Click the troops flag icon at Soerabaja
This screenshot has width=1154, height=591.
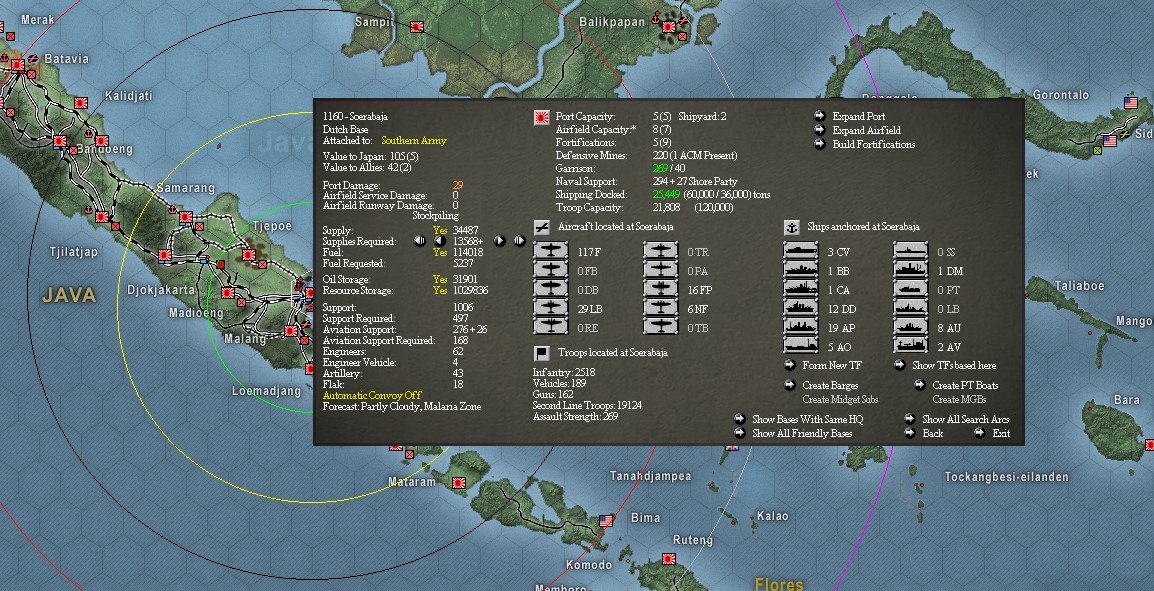click(x=542, y=353)
